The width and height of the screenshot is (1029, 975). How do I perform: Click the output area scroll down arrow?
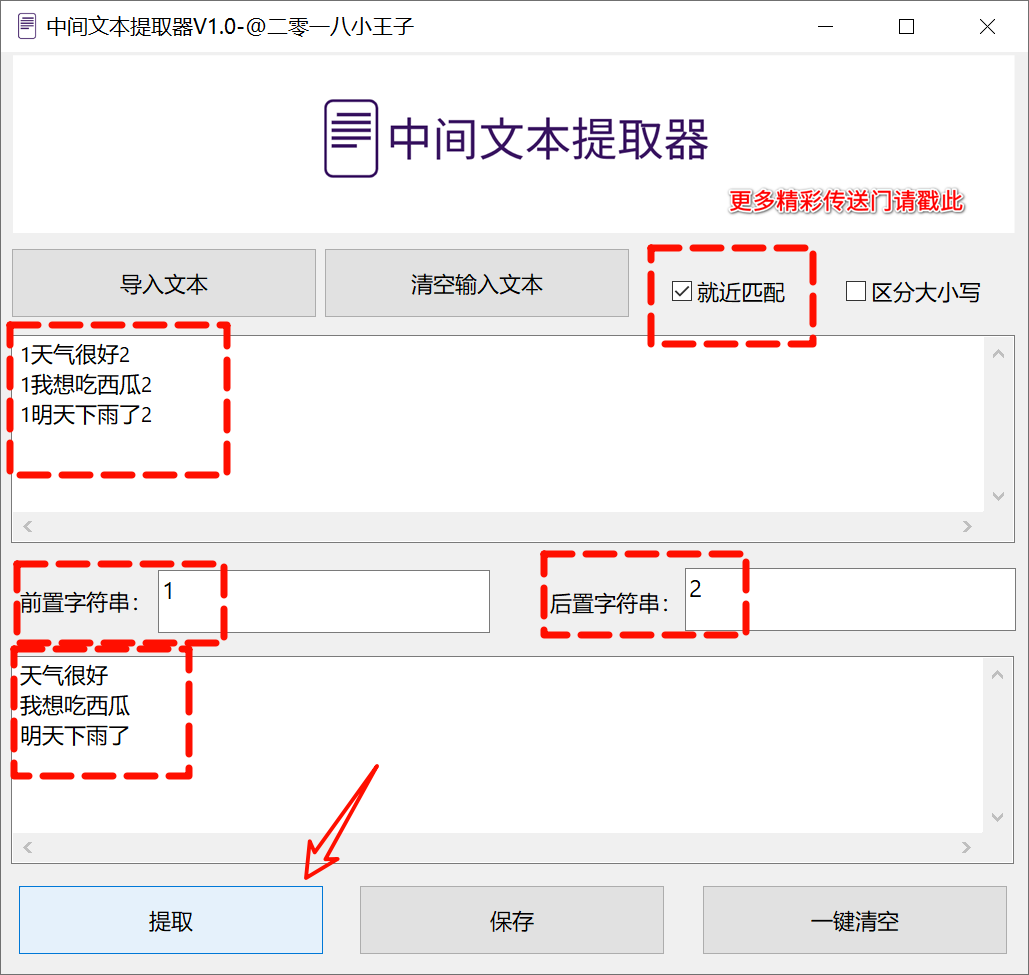(998, 818)
